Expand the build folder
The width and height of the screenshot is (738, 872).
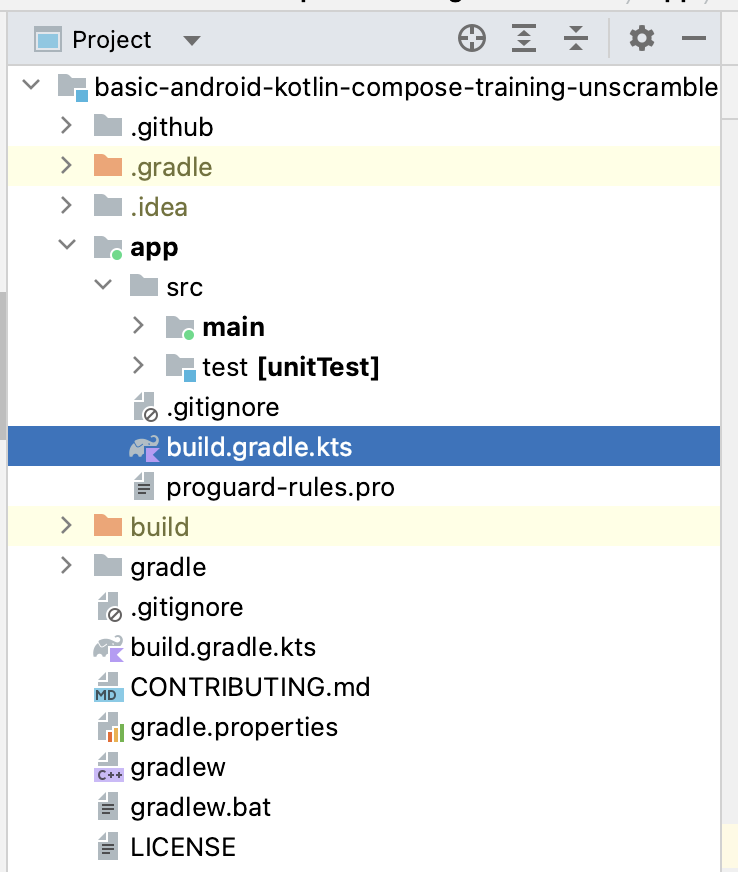click(66, 526)
